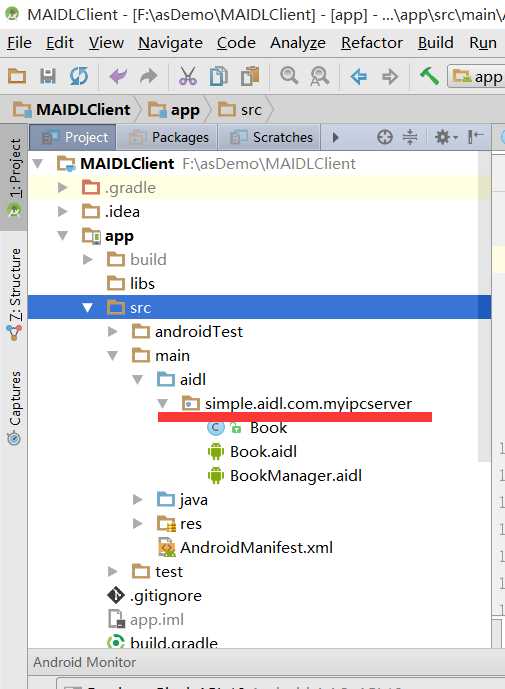Click the Save All floppy disk icon
Screen dimensions: 505x689
pos(47,76)
